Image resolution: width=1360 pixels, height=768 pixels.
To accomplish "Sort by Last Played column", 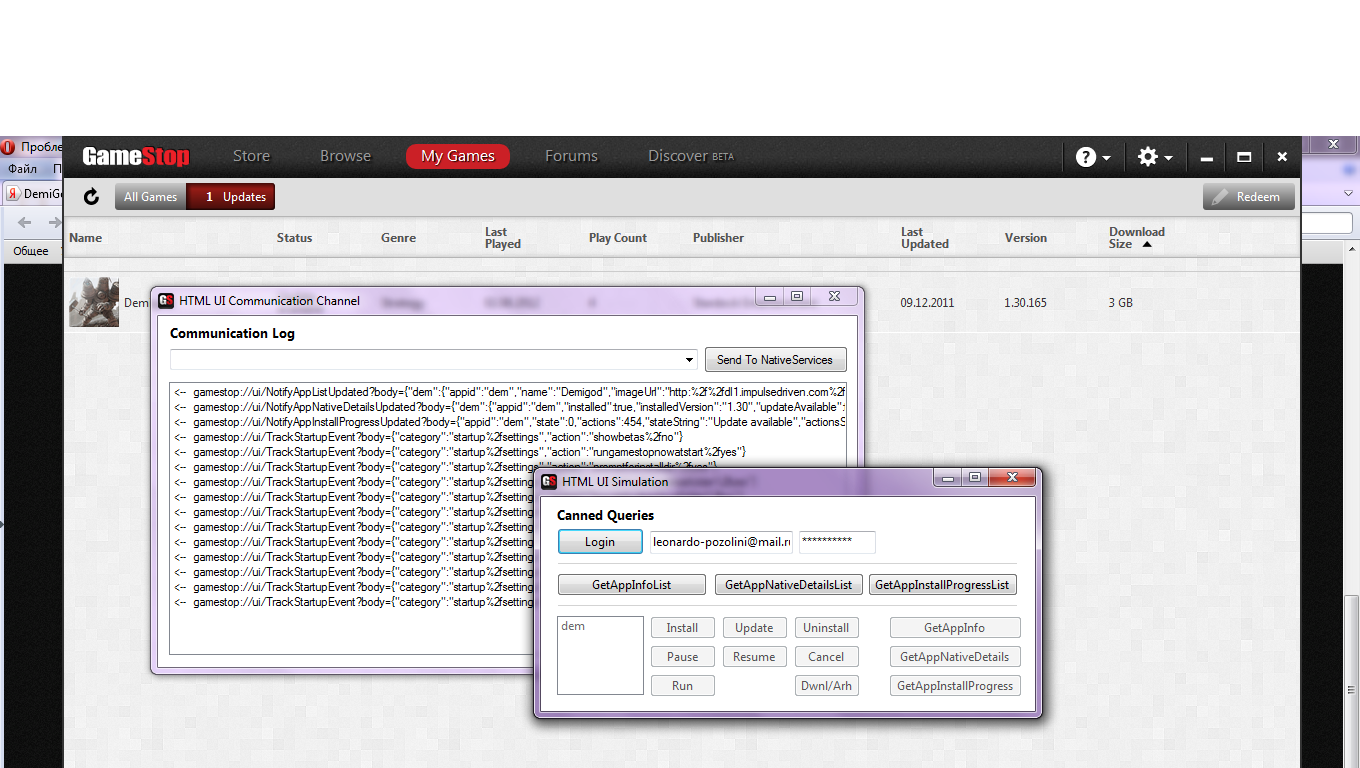I will click(x=503, y=238).
